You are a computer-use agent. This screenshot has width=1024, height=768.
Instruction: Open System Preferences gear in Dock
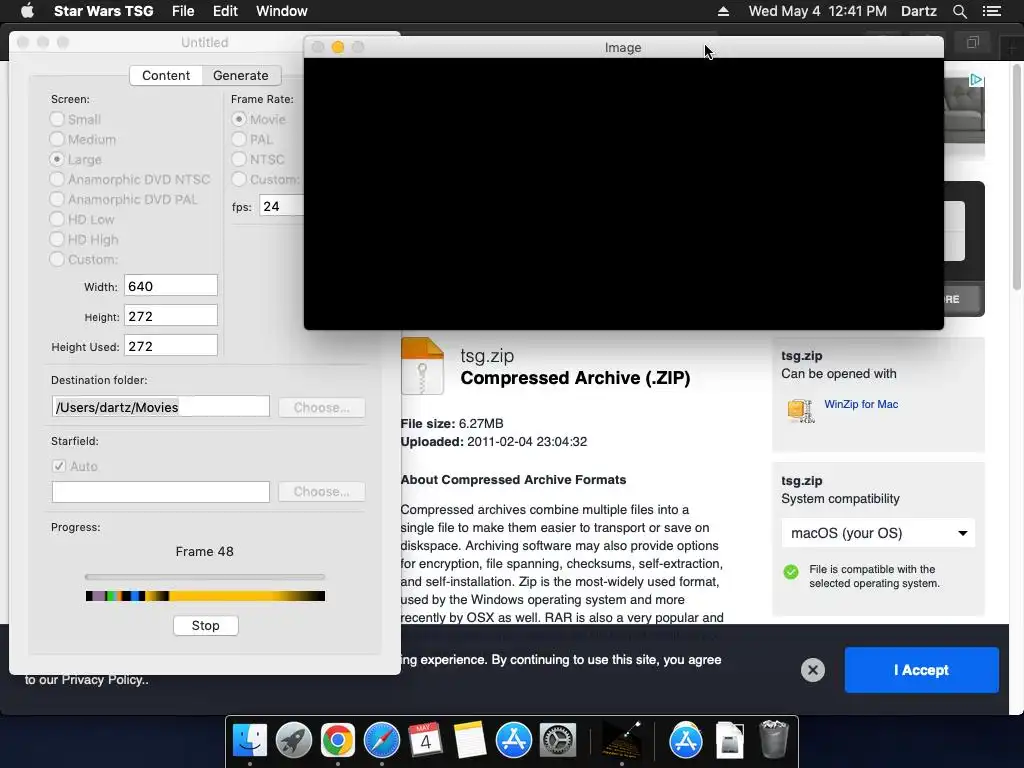[557, 741]
